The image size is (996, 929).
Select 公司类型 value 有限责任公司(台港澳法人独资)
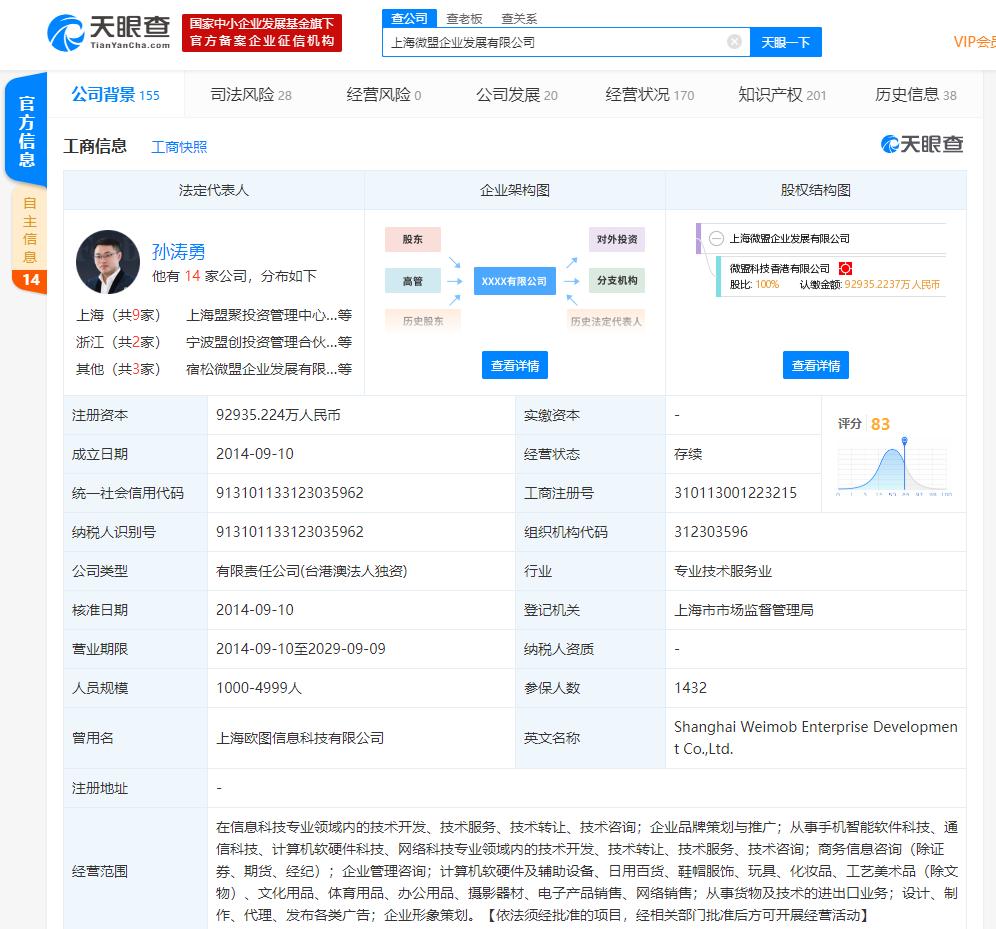coord(311,571)
